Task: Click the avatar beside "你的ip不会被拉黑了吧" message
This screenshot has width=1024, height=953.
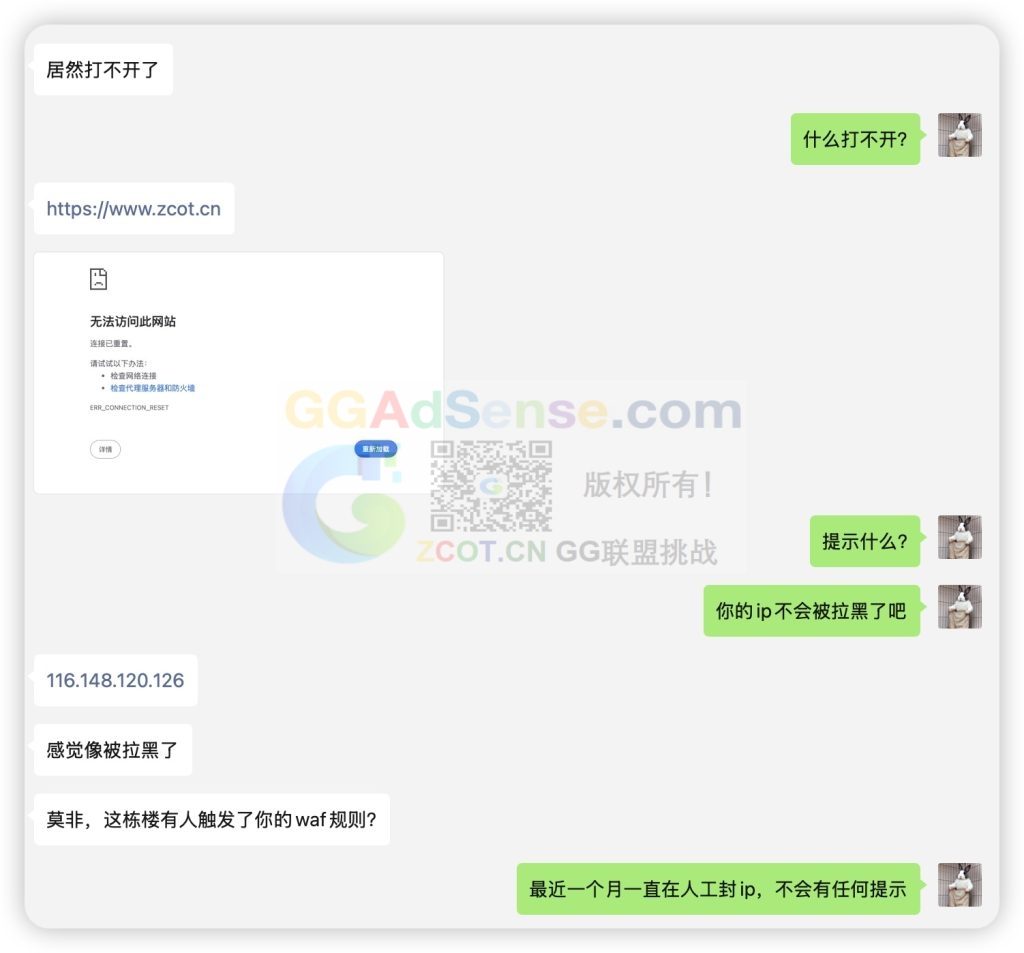Action: 959,607
